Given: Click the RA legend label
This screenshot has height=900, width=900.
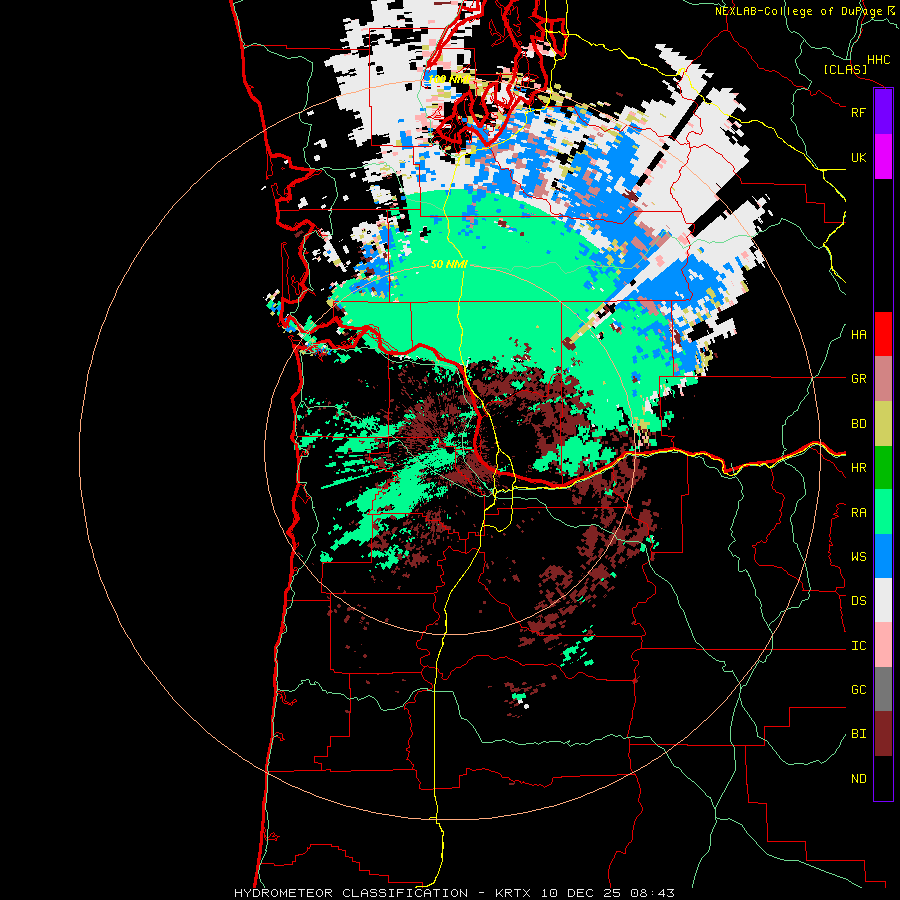Looking at the screenshot, I should [x=859, y=513].
